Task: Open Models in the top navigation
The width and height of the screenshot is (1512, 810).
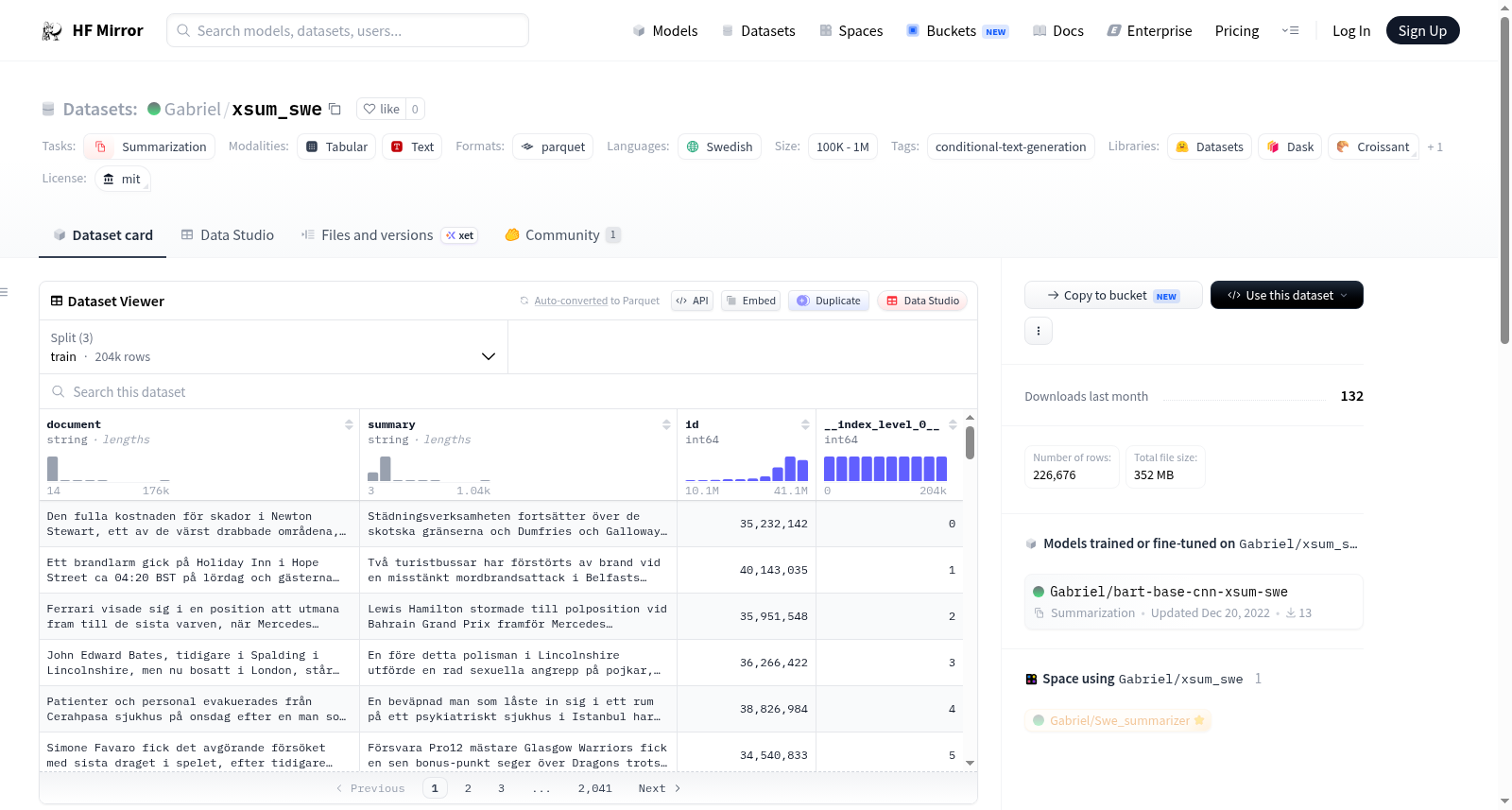Action: (x=665, y=31)
